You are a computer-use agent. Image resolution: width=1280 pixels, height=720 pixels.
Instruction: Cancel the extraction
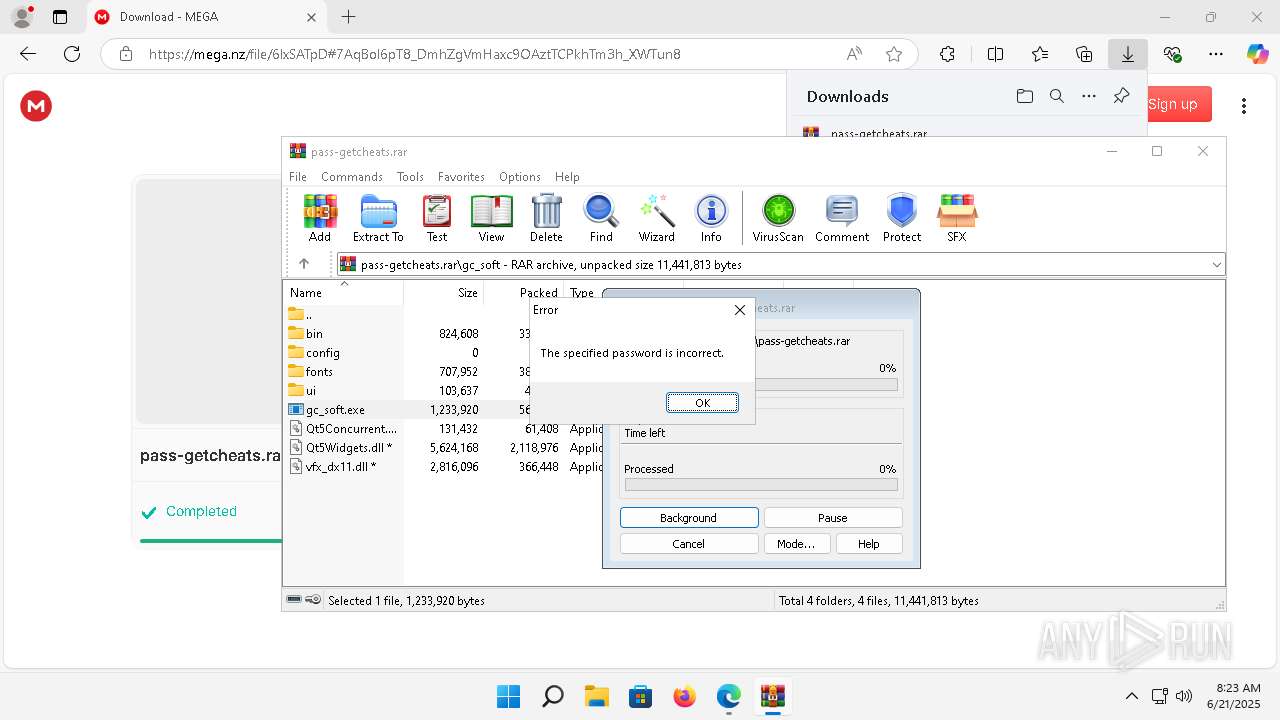point(689,544)
